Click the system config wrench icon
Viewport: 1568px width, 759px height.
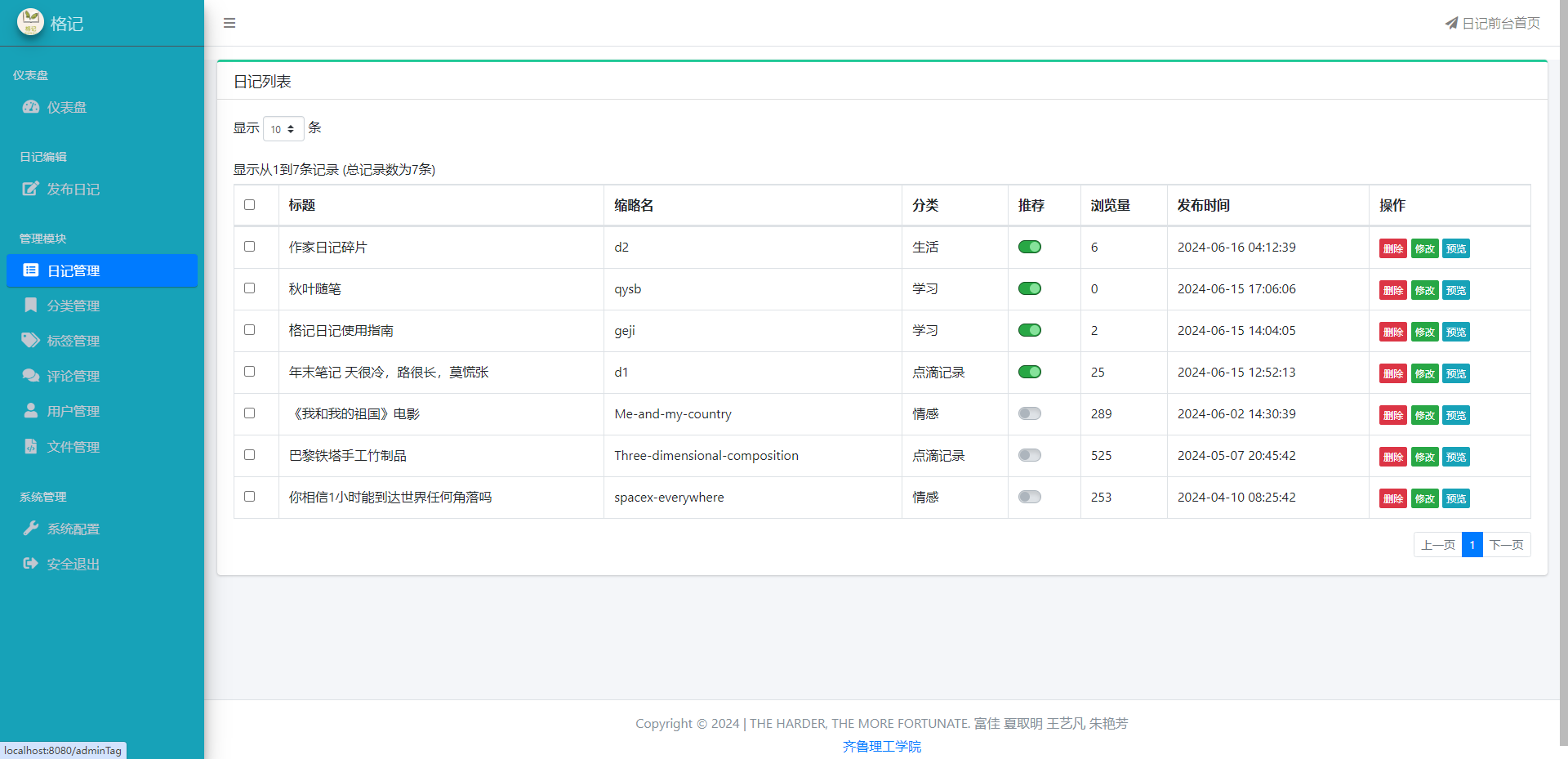click(x=31, y=529)
